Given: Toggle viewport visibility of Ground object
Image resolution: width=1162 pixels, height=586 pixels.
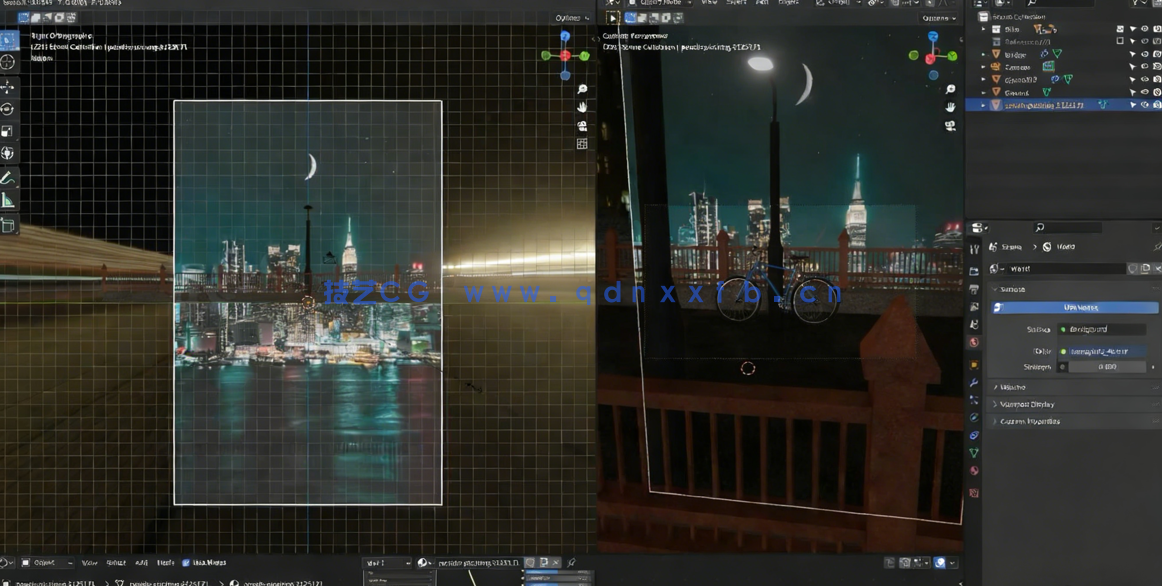Looking at the screenshot, I should tap(1145, 92).
